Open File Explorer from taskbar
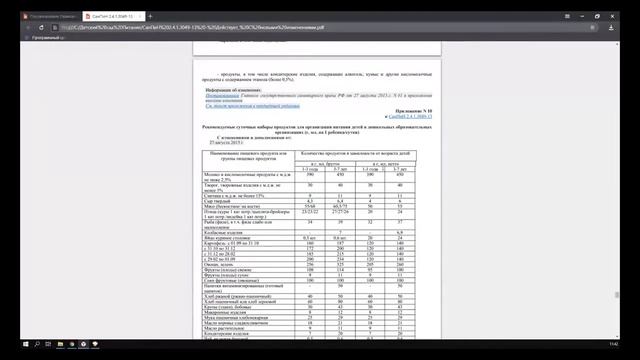640x360 pixels. click(x=60, y=344)
